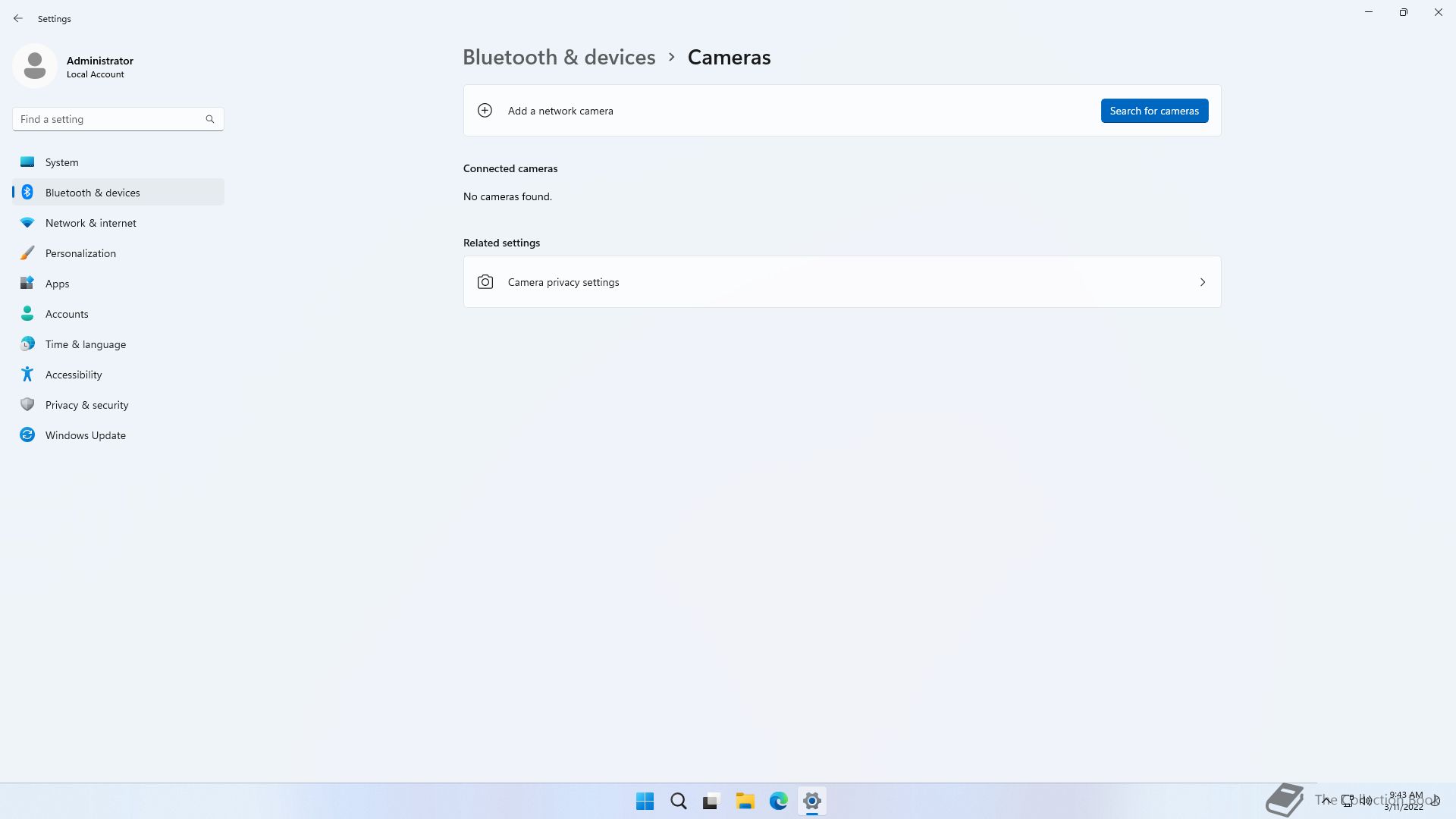Open Microsoft Edge from the taskbar
1456x819 pixels.
pyautogui.click(x=778, y=801)
